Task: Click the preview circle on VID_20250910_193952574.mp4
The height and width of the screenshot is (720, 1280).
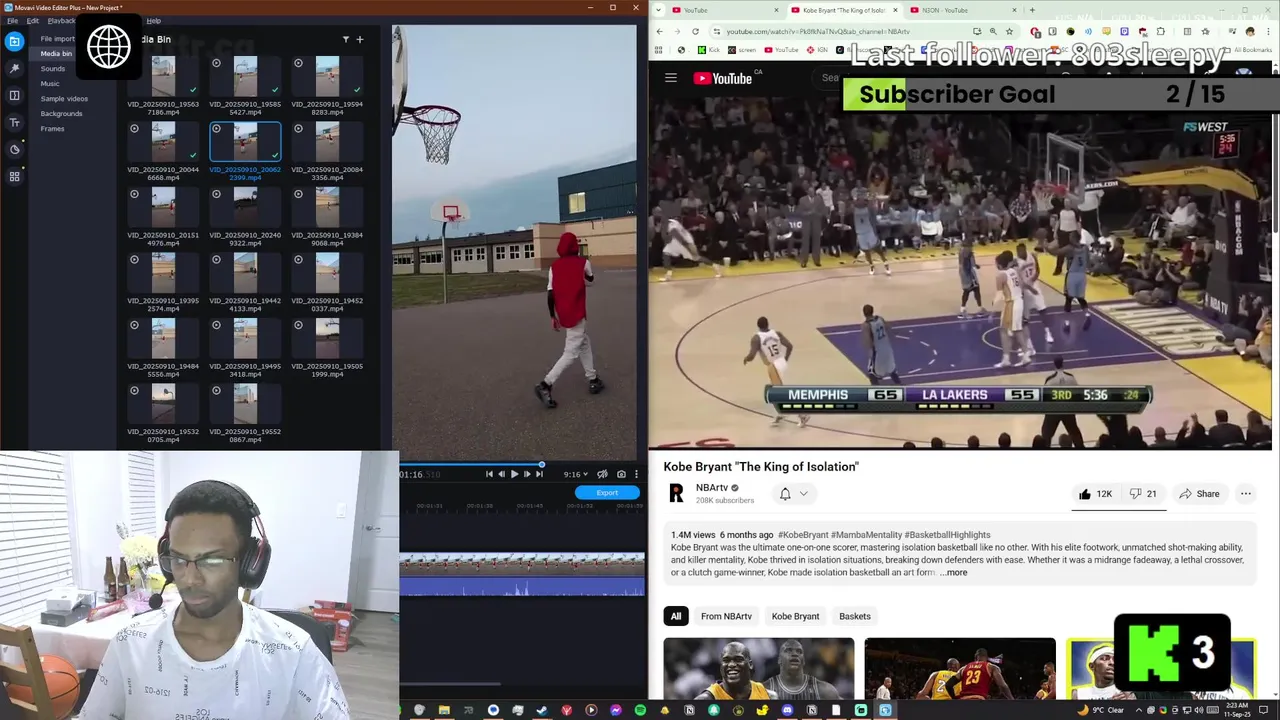Action: [134, 260]
